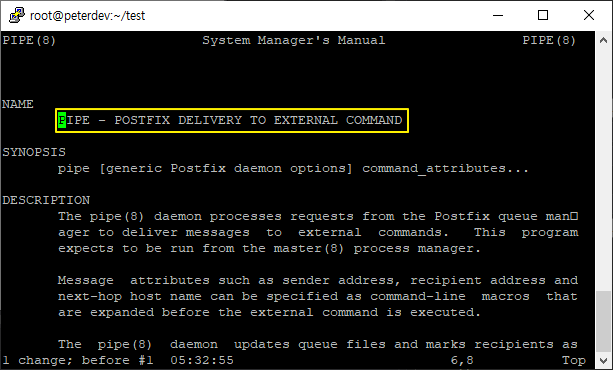The image size is (613, 370).
Task: Click the word 'COMMAND' in the NAME line
Action: [x=374, y=120]
